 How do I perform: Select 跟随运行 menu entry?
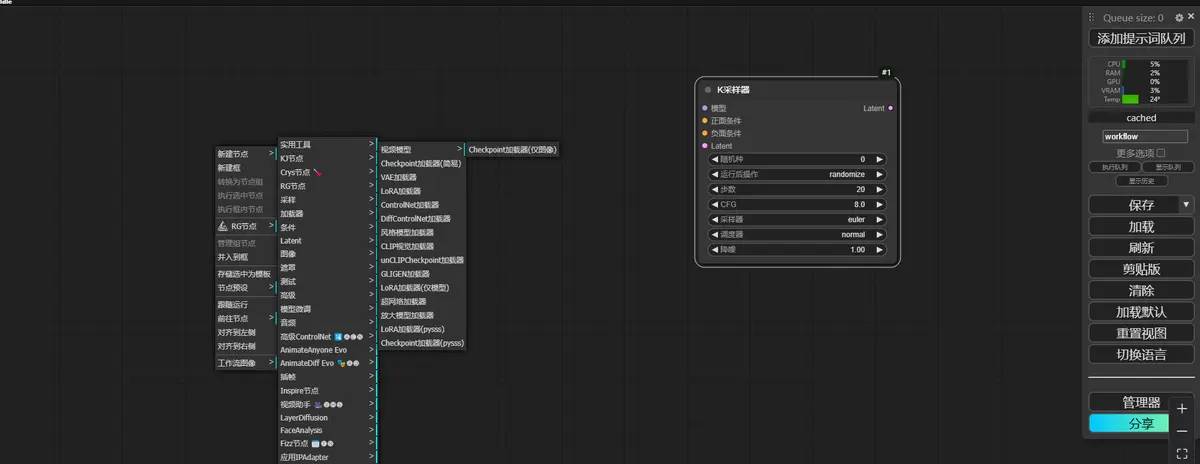(246, 305)
